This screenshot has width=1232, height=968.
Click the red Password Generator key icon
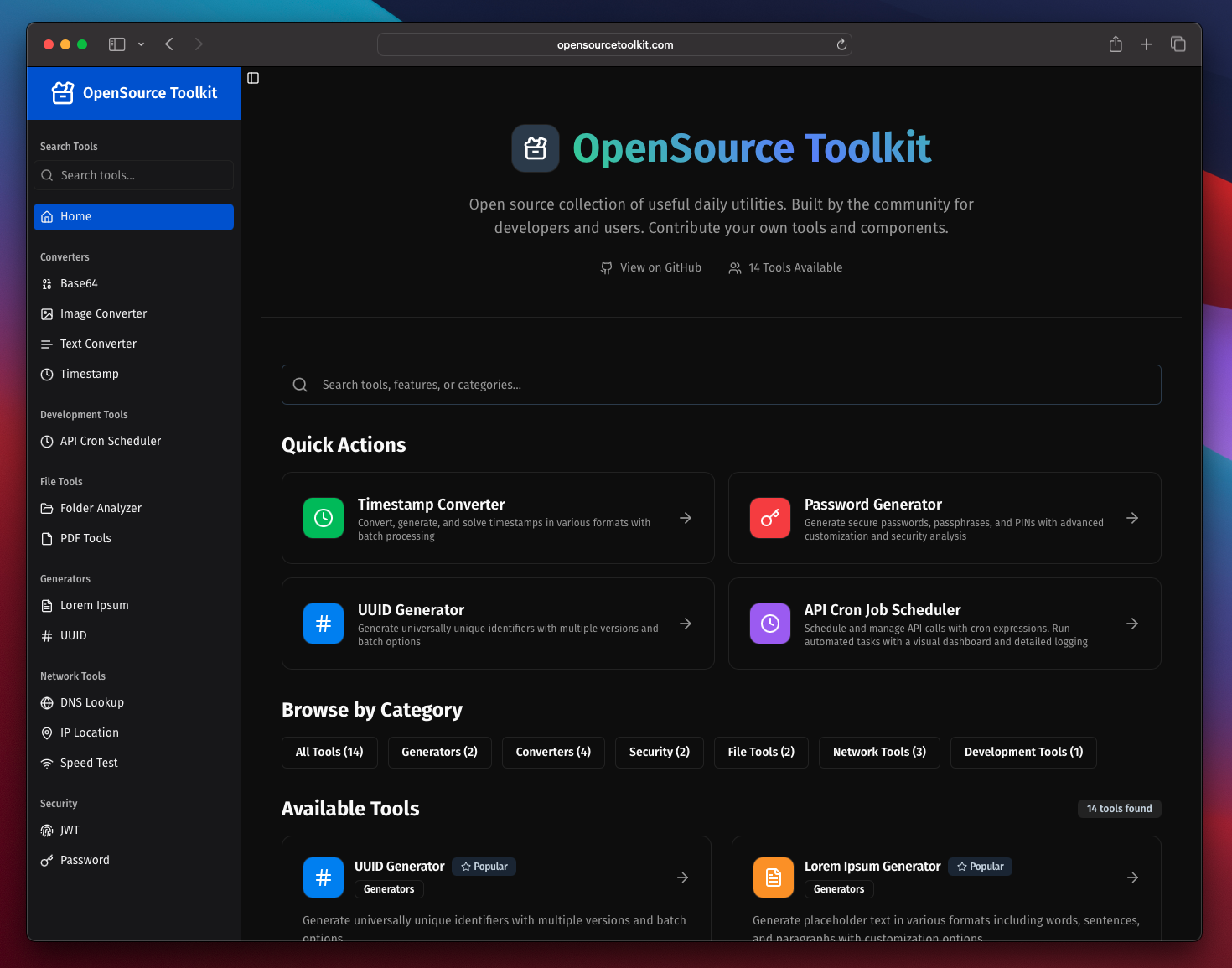[769, 518]
